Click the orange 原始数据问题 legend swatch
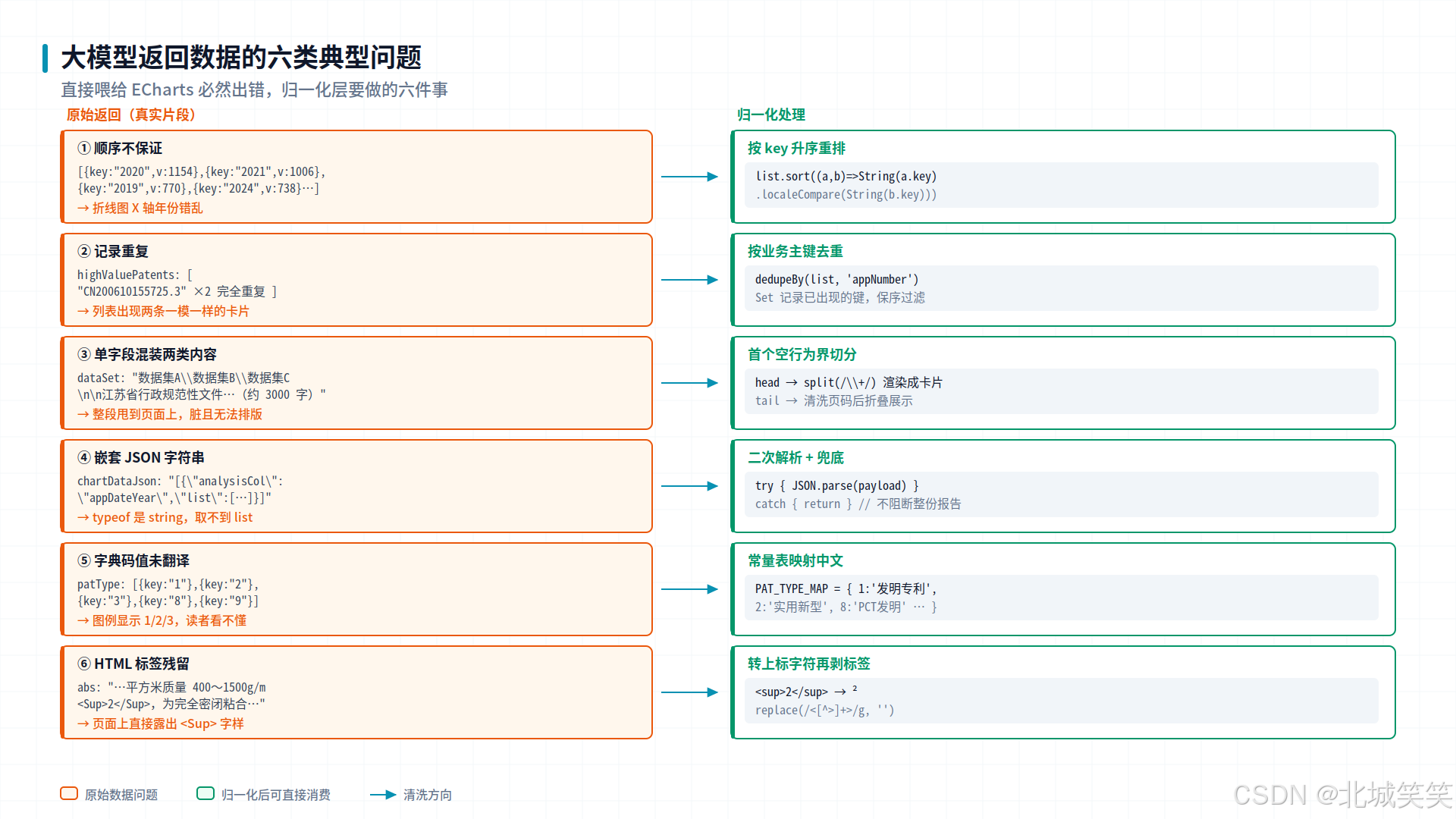The width and height of the screenshot is (1456, 819). point(69,794)
